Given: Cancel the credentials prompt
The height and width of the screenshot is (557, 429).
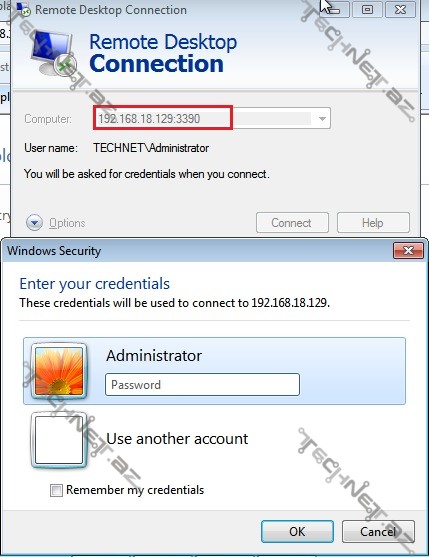Looking at the screenshot, I should (x=378, y=531).
